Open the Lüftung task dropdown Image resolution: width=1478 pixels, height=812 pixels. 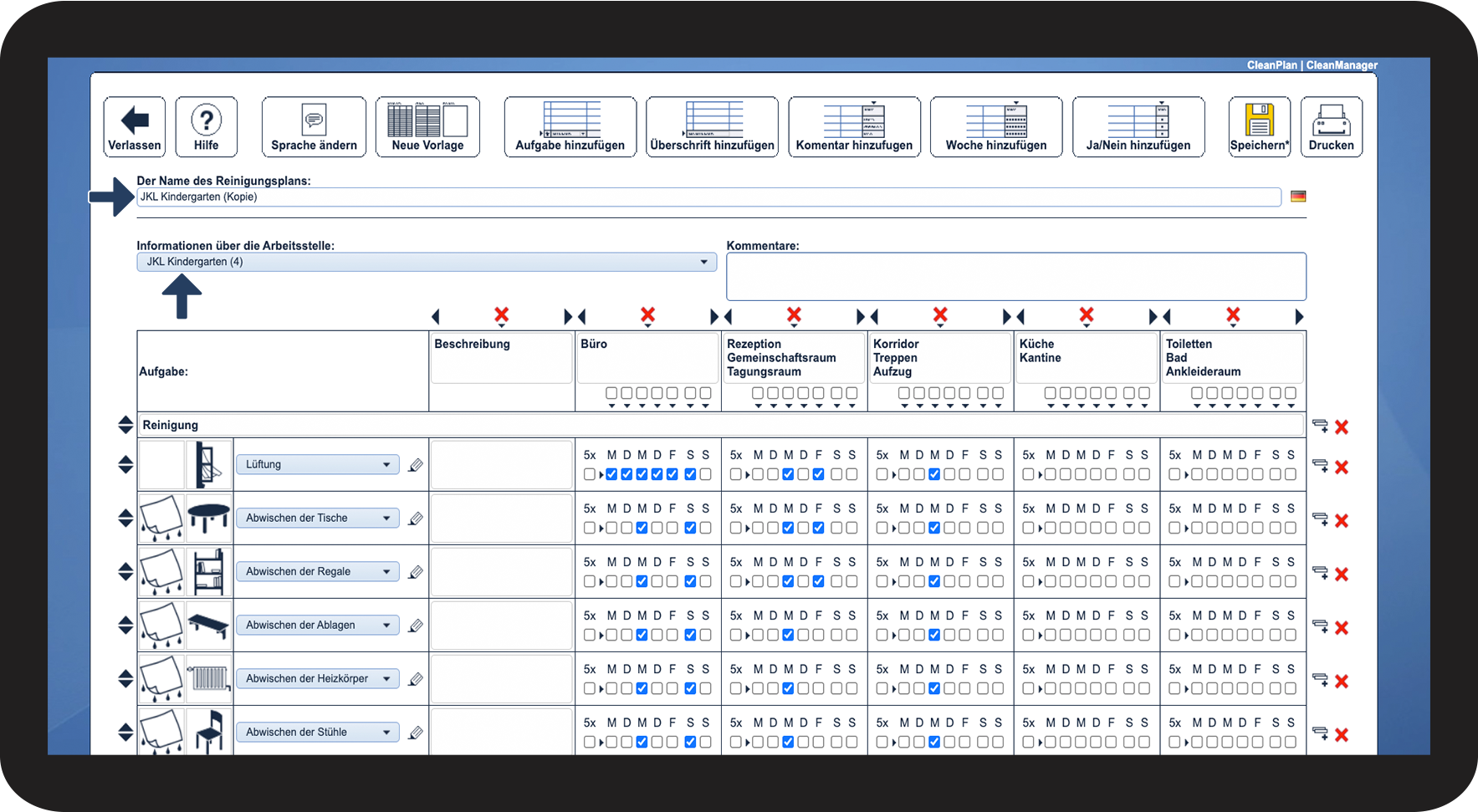click(x=318, y=464)
